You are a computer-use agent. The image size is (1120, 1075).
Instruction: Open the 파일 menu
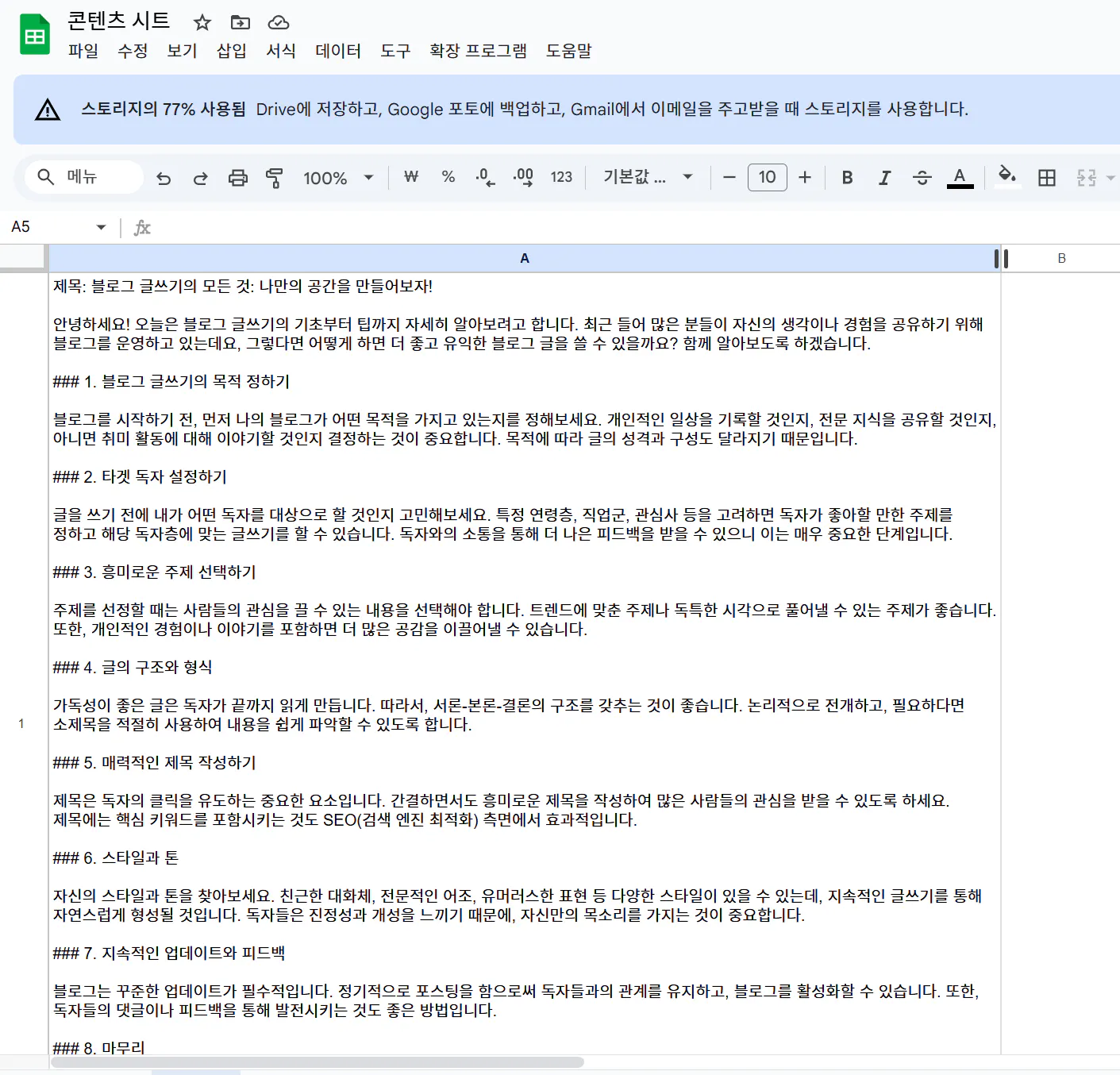pyautogui.click(x=83, y=51)
